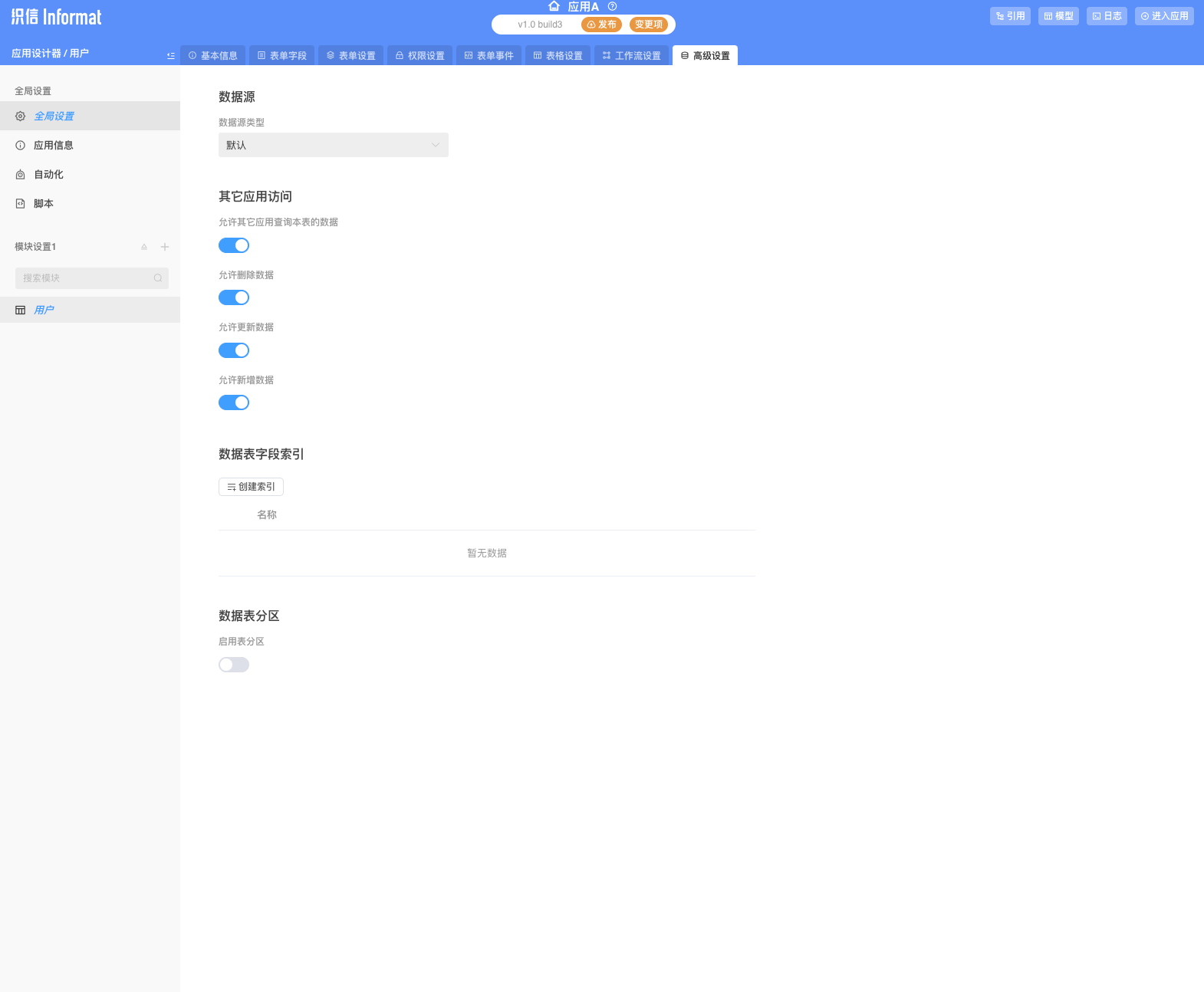The width and height of the screenshot is (1204, 992).
Task: Toggle the 允许新增数据 switch
Action: click(x=234, y=402)
